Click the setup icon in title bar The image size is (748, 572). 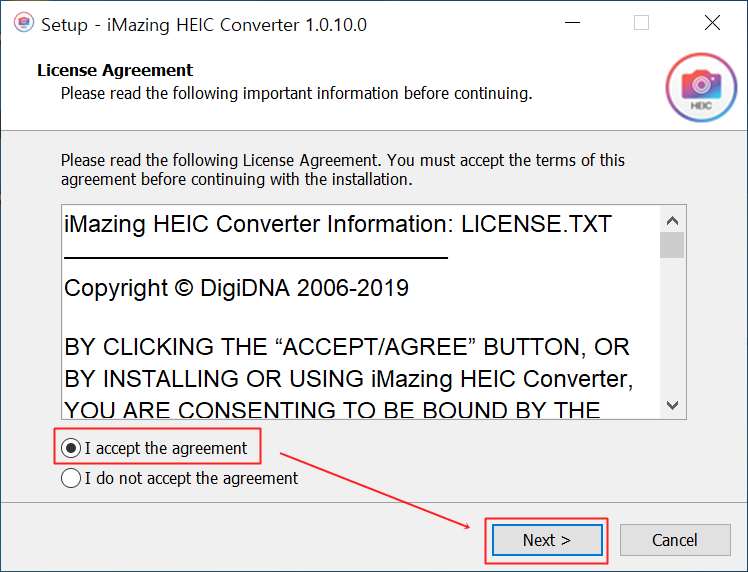point(23,23)
